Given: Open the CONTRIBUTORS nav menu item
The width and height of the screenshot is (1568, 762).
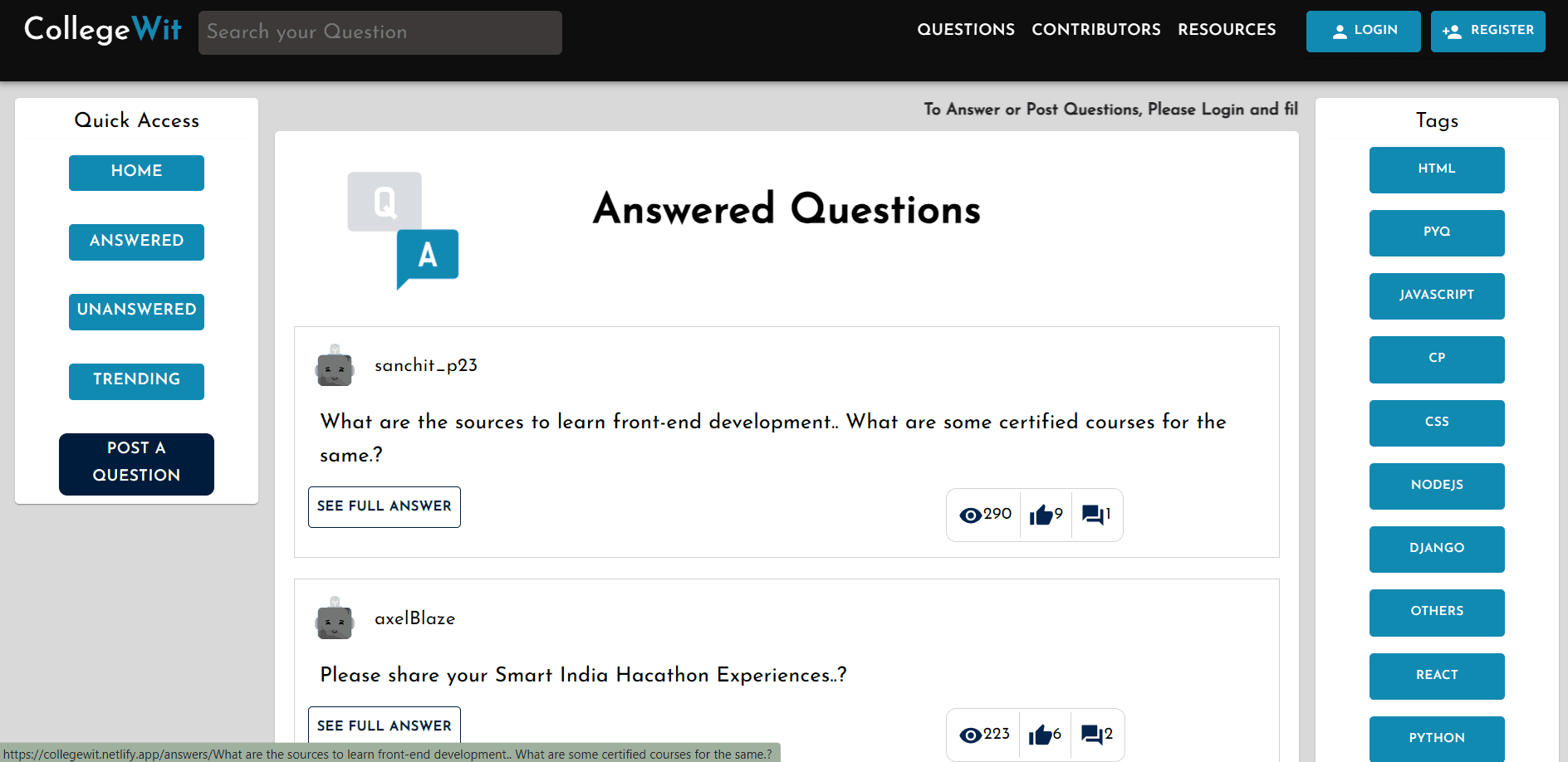Looking at the screenshot, I should click(1096, 30).
